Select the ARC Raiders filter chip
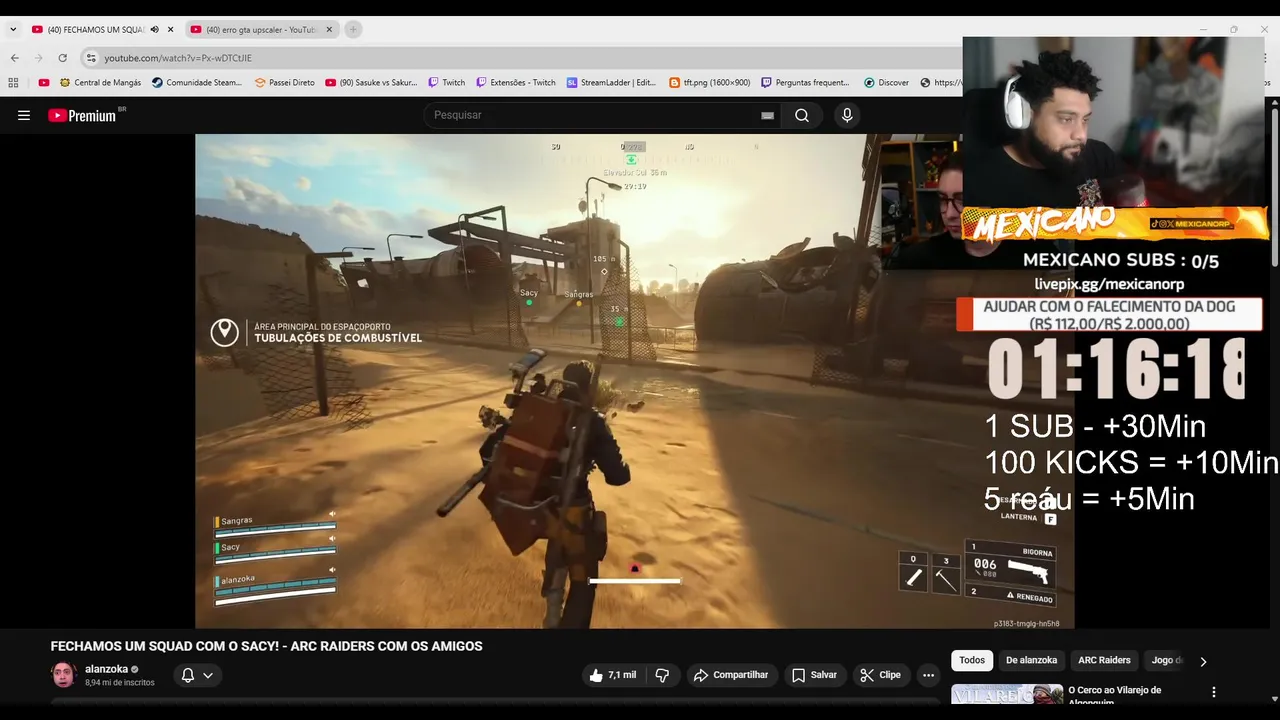 pyautogui.click(x=1104, y=660)
